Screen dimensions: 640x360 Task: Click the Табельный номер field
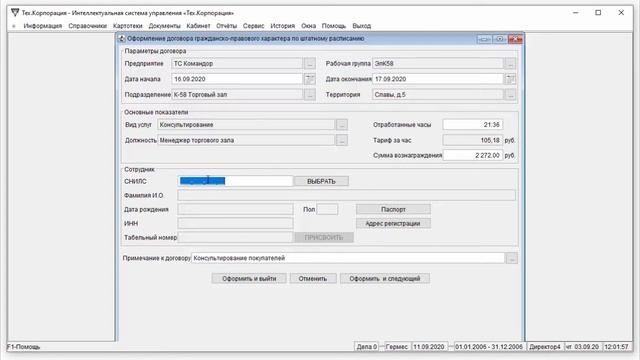pyautogui.click(x=236, y=238)
